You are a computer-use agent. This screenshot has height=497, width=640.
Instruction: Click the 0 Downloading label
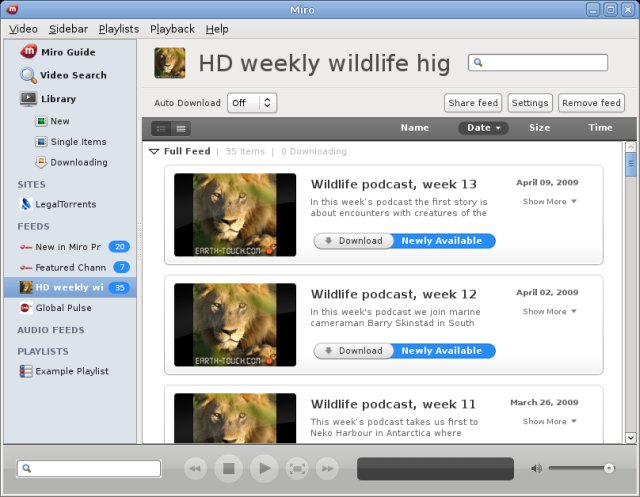tap(313, 151)
